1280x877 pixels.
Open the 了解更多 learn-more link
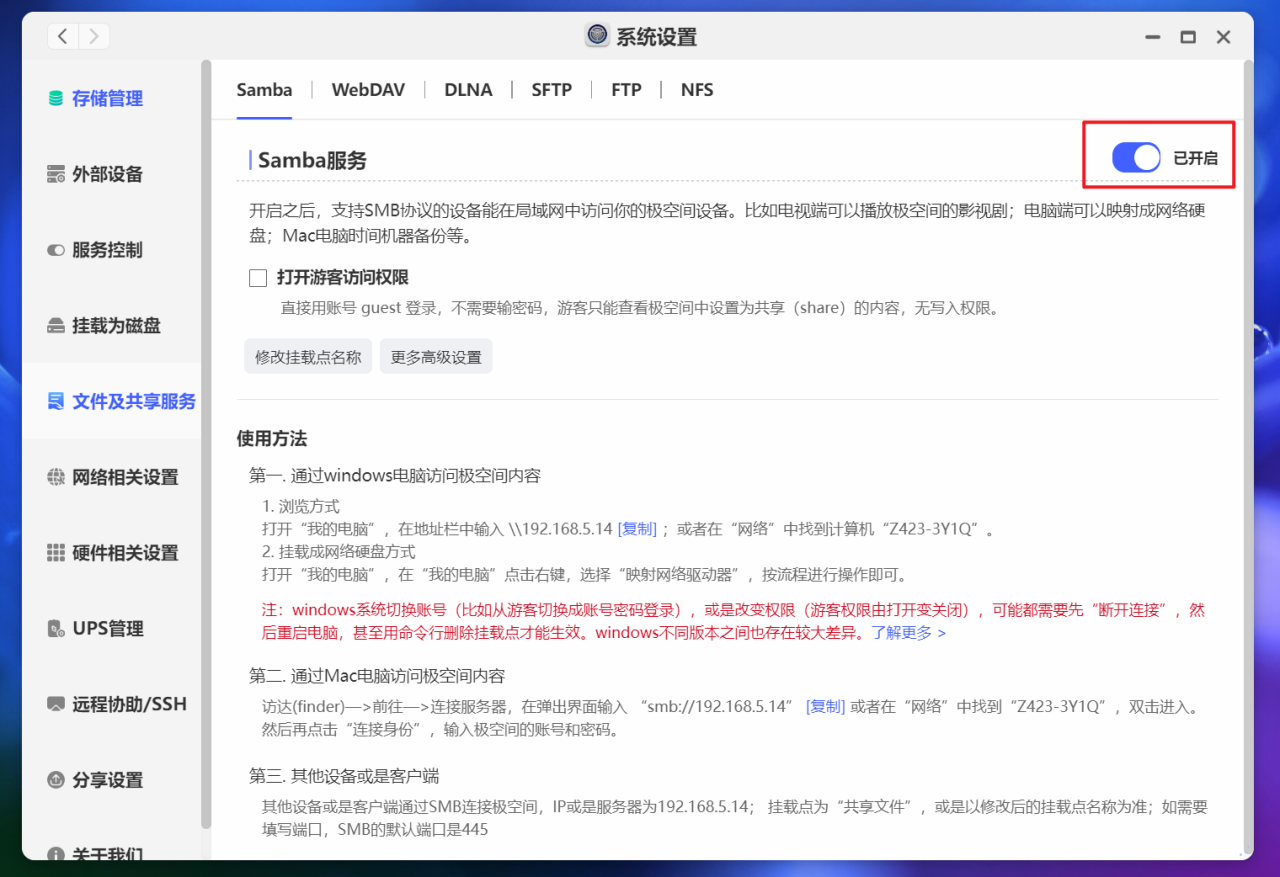(x=903, y=632)
